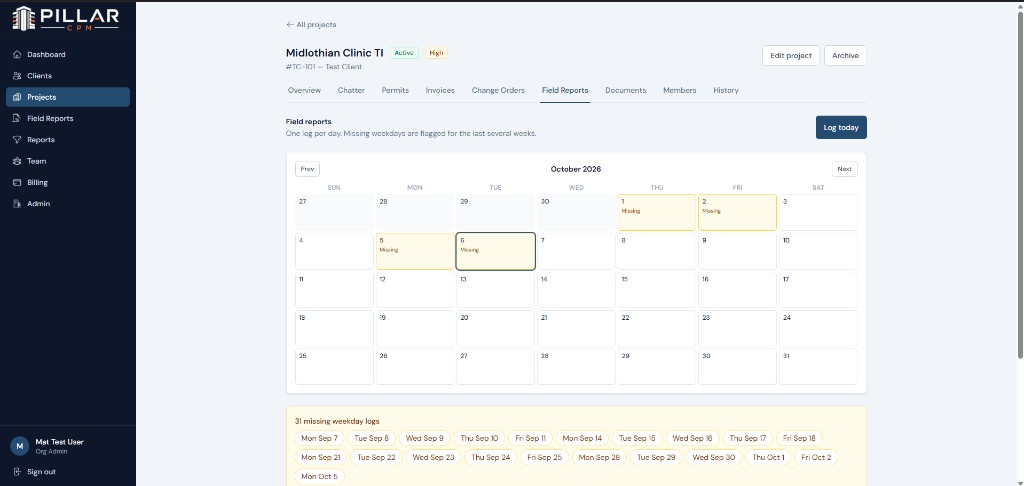Image resolution: width=1024 pixels, height=486 pixels.
Task: Select October 1 missing day cell
Action: 656,212
